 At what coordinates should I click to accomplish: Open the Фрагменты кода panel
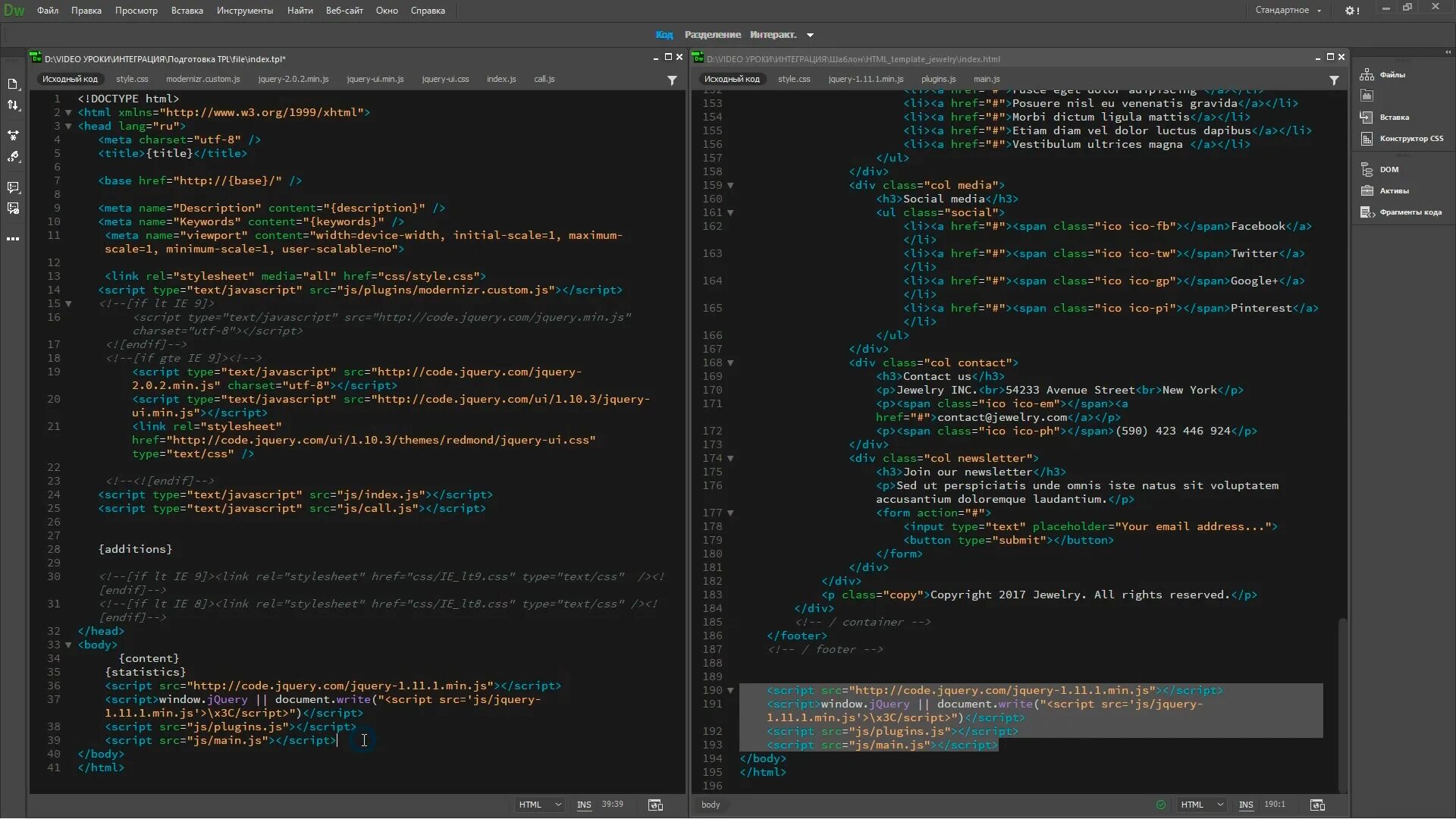(1401, 212)
